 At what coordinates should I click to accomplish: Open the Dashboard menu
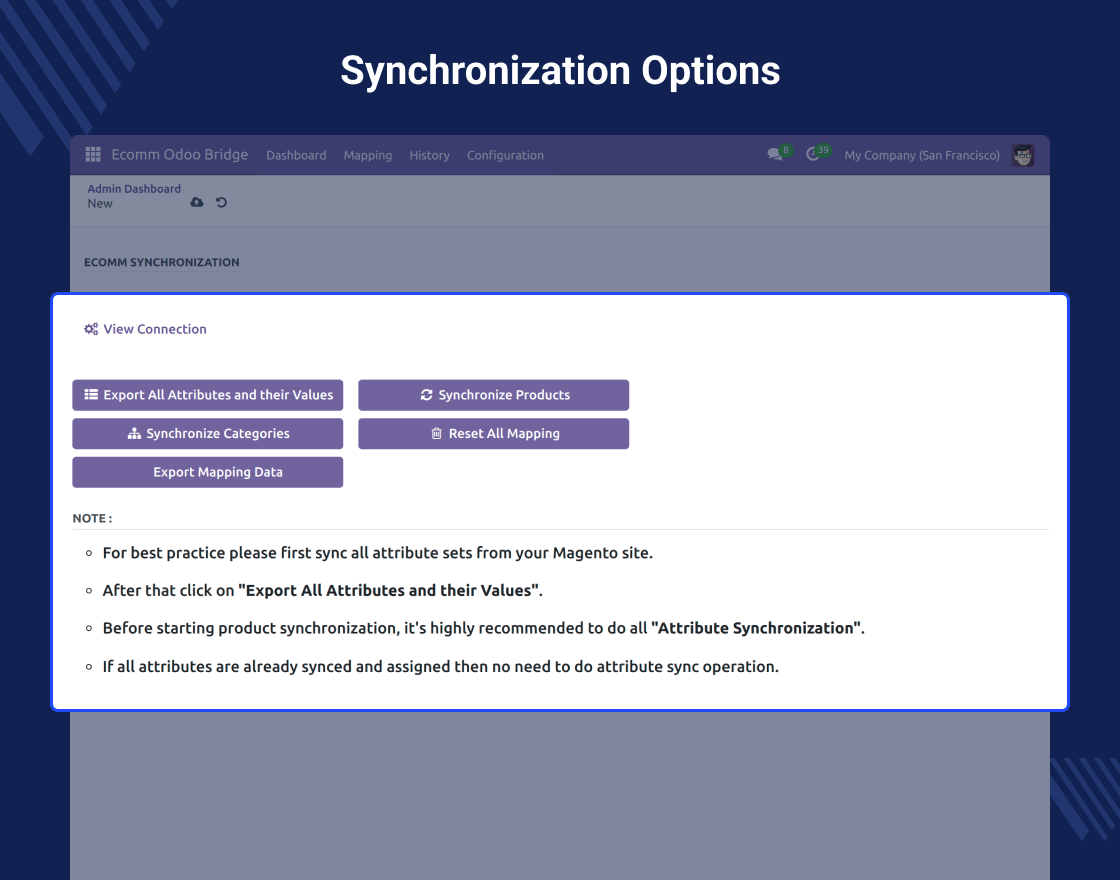click(x=296, y=155)
